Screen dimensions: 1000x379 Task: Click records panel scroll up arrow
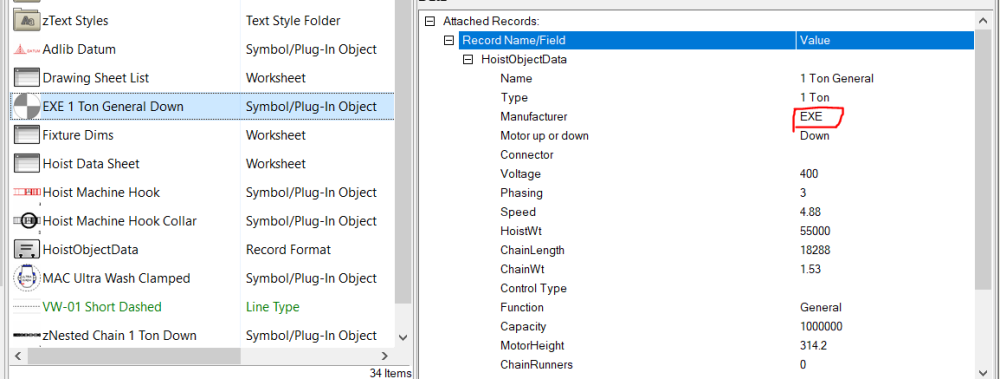(x=984, y=21)
